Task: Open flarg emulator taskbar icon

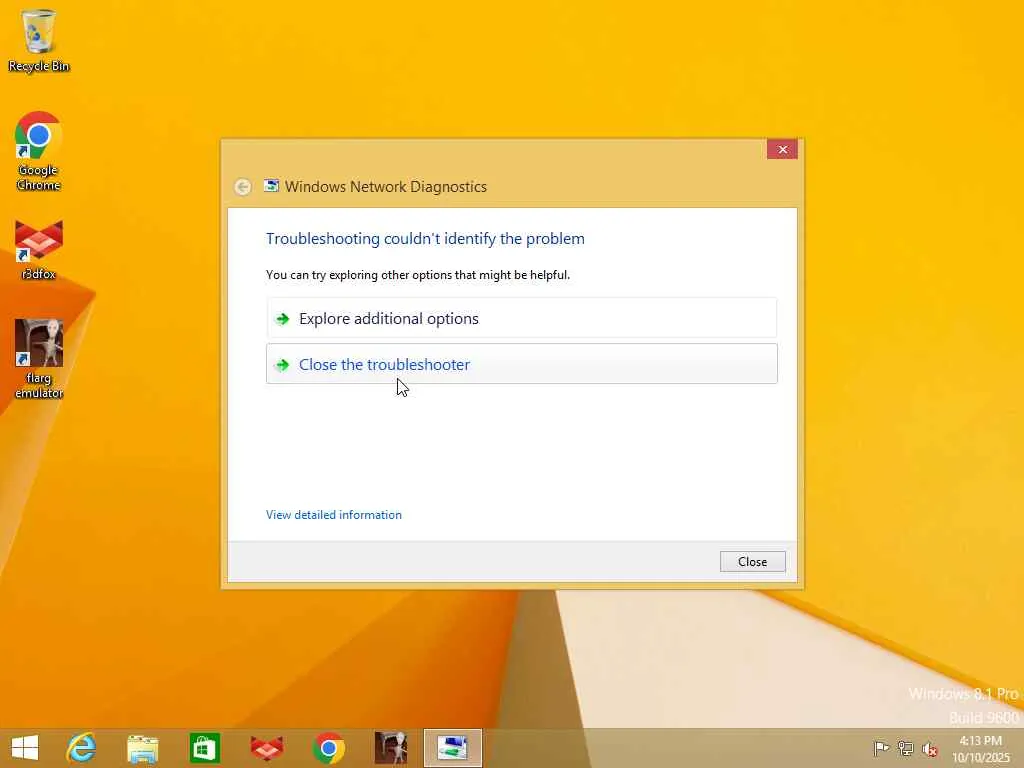Action: pyautogui.click(x=391, y=748)
